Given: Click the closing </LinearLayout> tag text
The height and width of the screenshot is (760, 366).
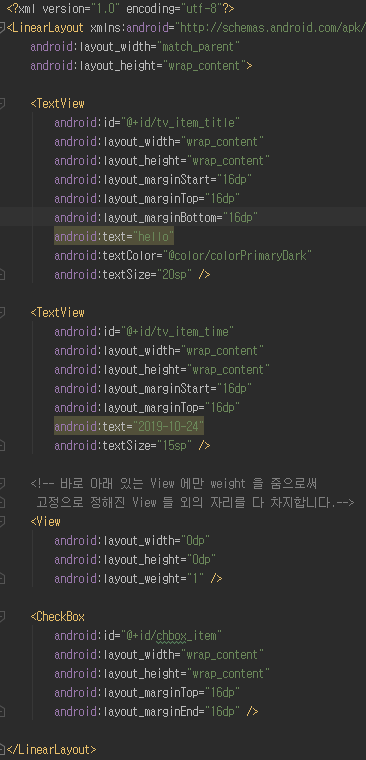Looking at the screenshot, I should (x=51, y=749).
